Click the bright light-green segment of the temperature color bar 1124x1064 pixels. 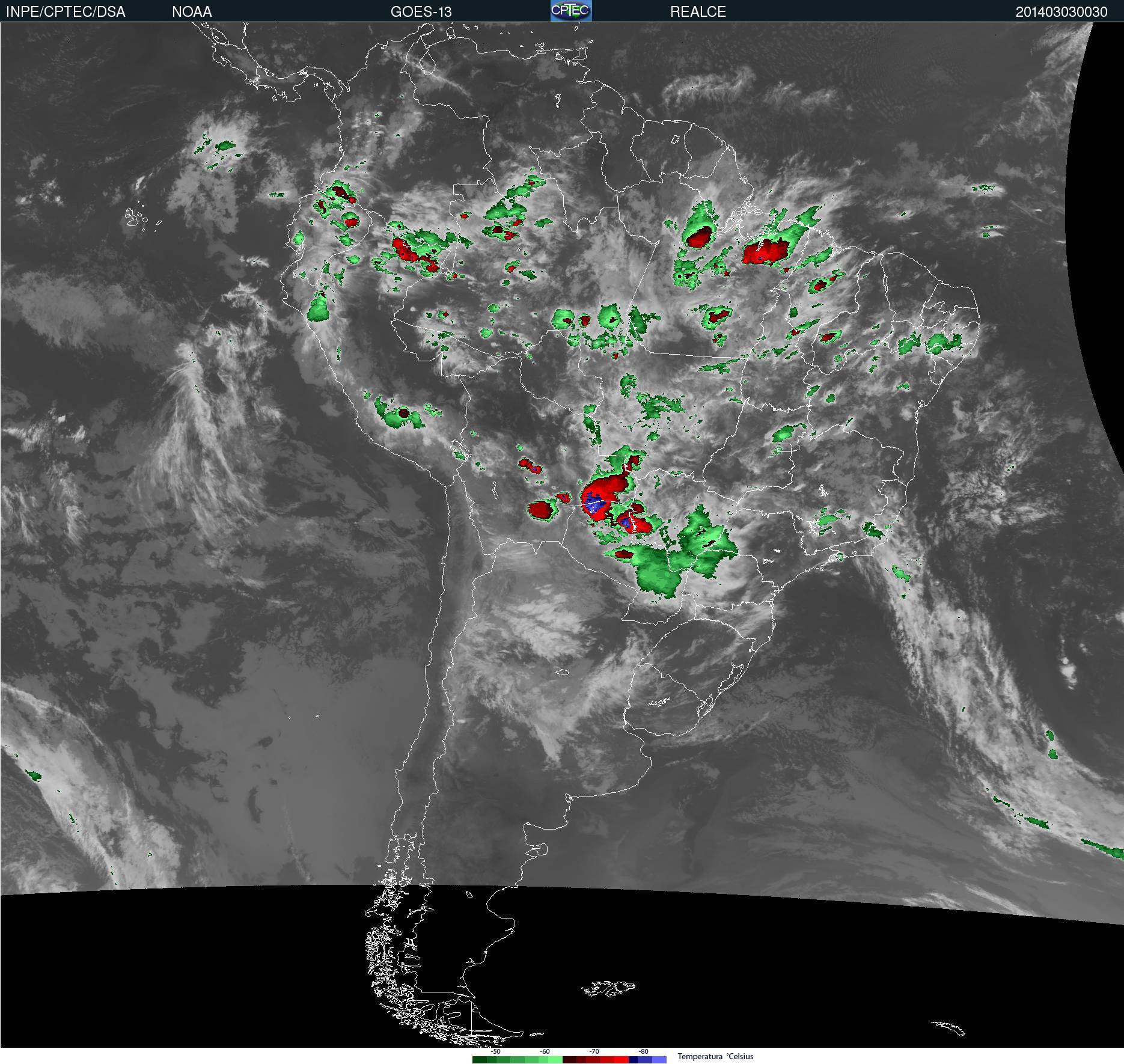pos(555,1060)
